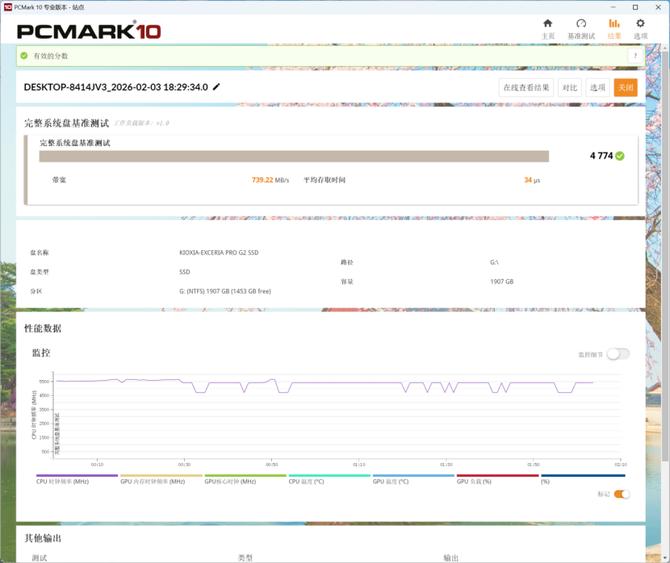Click the PCMark 10 app icon in title bar
Image resolution: width=670 pixels, height=563 pixels.
click(x=8, y=7)
